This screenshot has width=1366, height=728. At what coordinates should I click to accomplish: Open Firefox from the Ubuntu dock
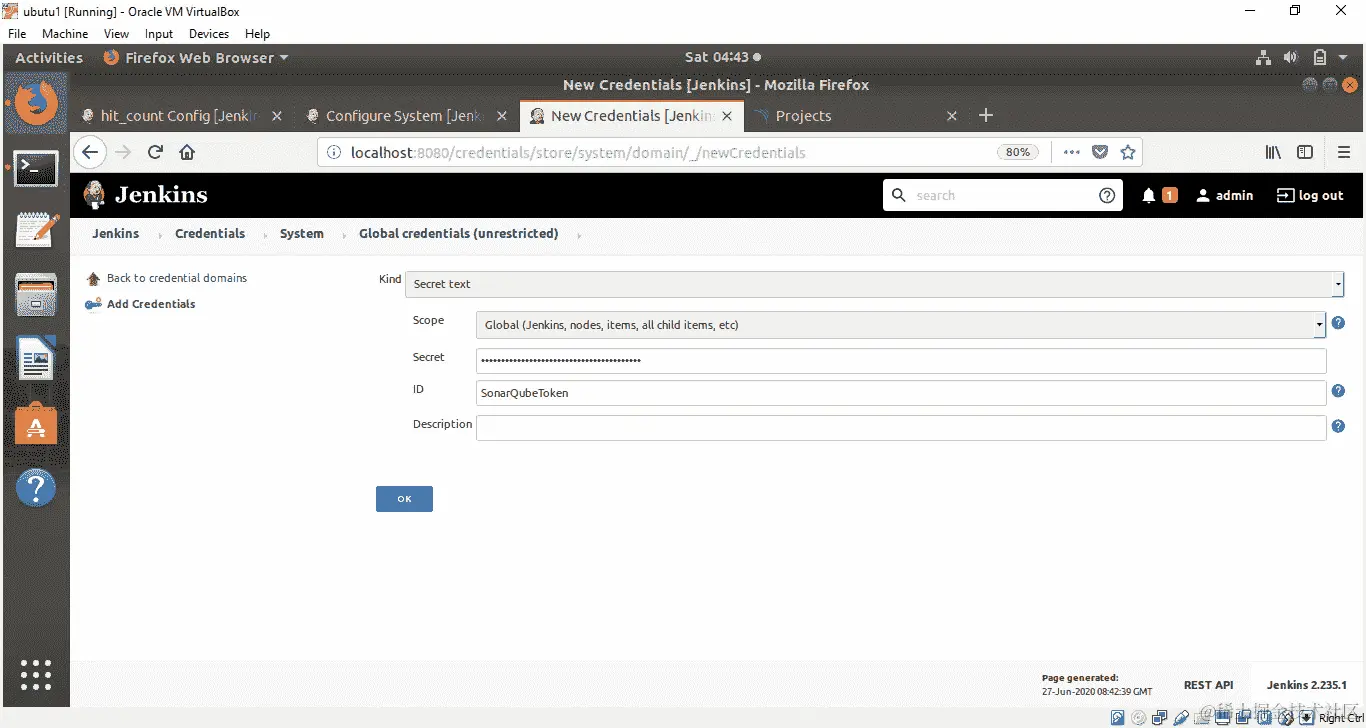tap(36, 103)
